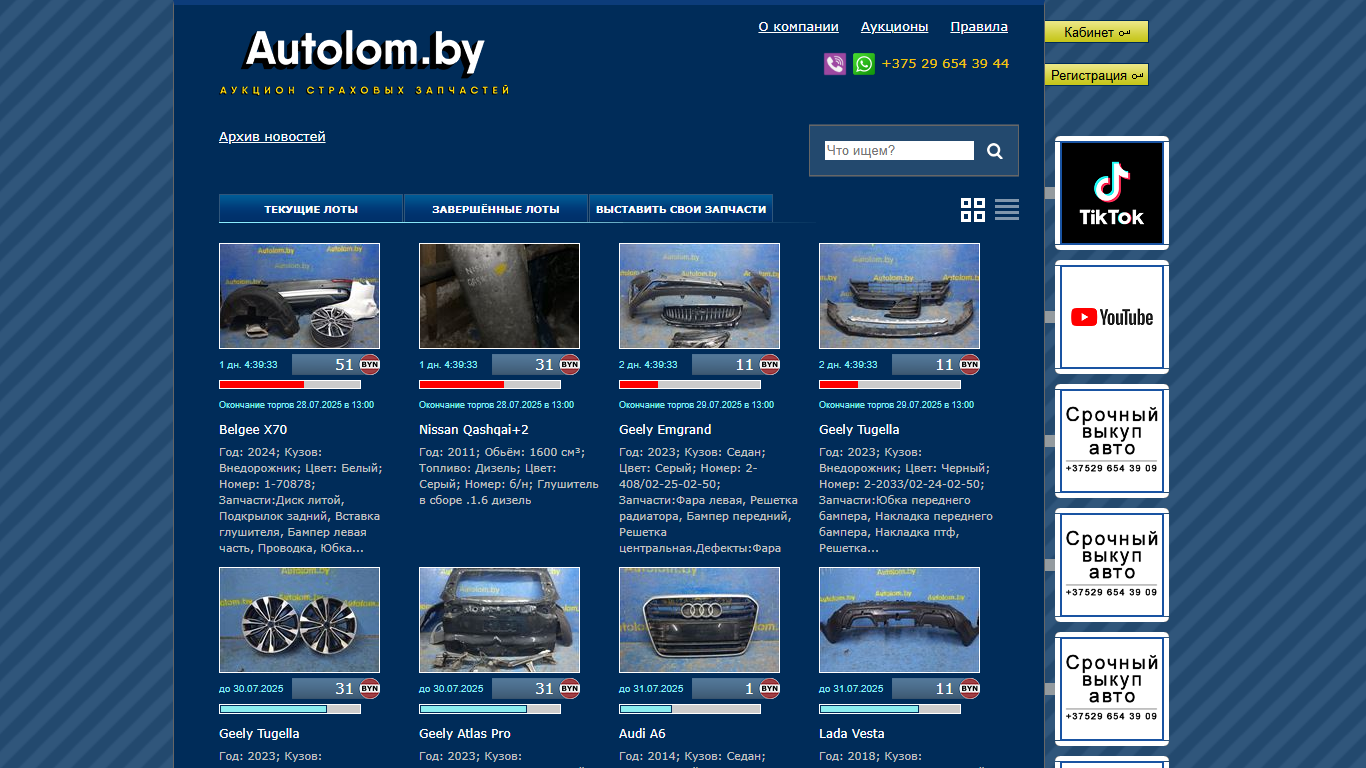Open Lada Vesta bumper thumbnail
The height and width of the screenshot is (768, 1366).
(899, 620)
